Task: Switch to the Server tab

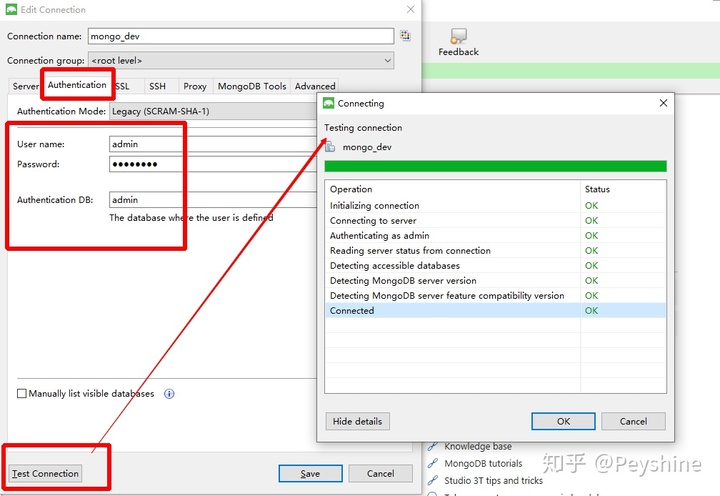Action: (26, 86)
